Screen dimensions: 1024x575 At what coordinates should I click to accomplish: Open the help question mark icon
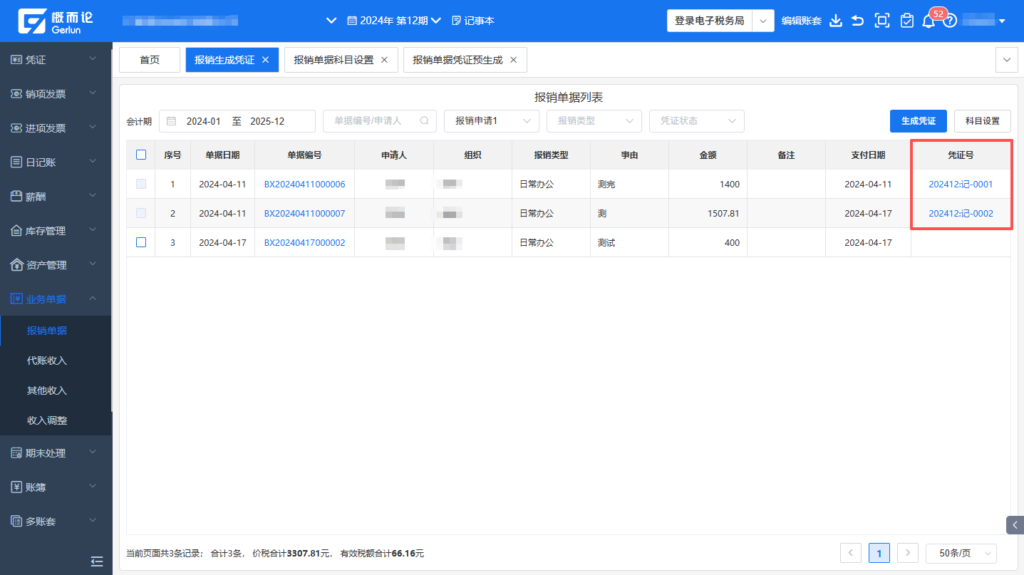950,21
